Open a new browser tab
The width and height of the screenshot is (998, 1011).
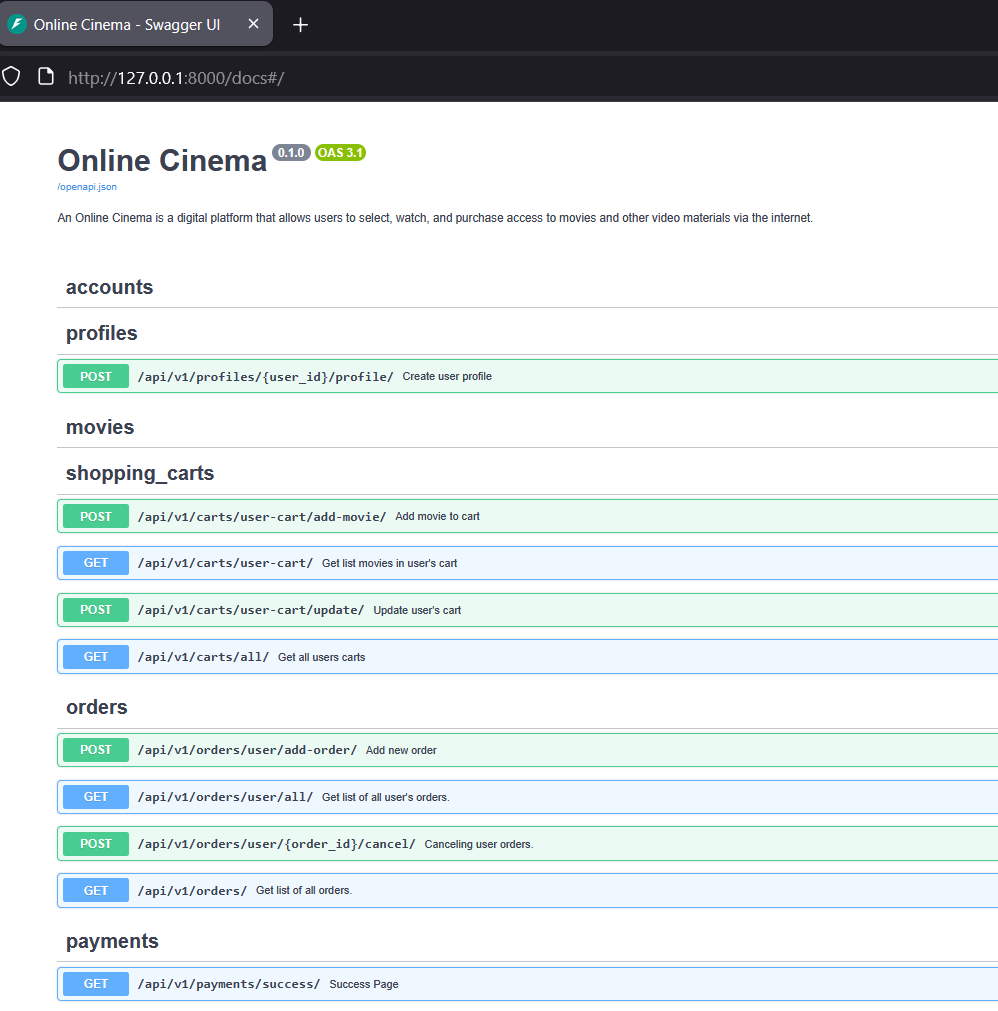(x=300, y=25)
